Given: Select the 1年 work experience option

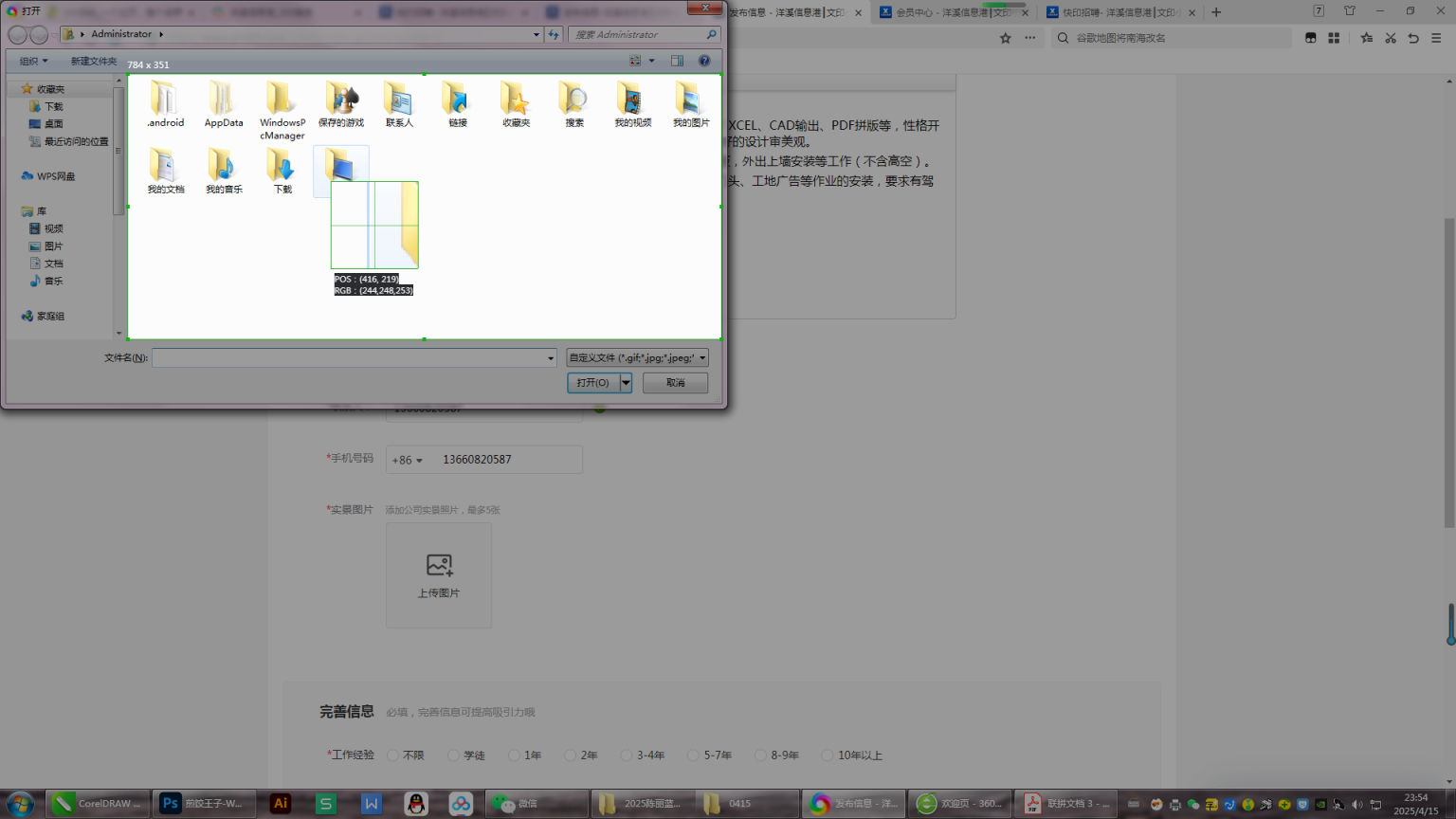Looking at the screenshot, I should [x=515, y=755].
